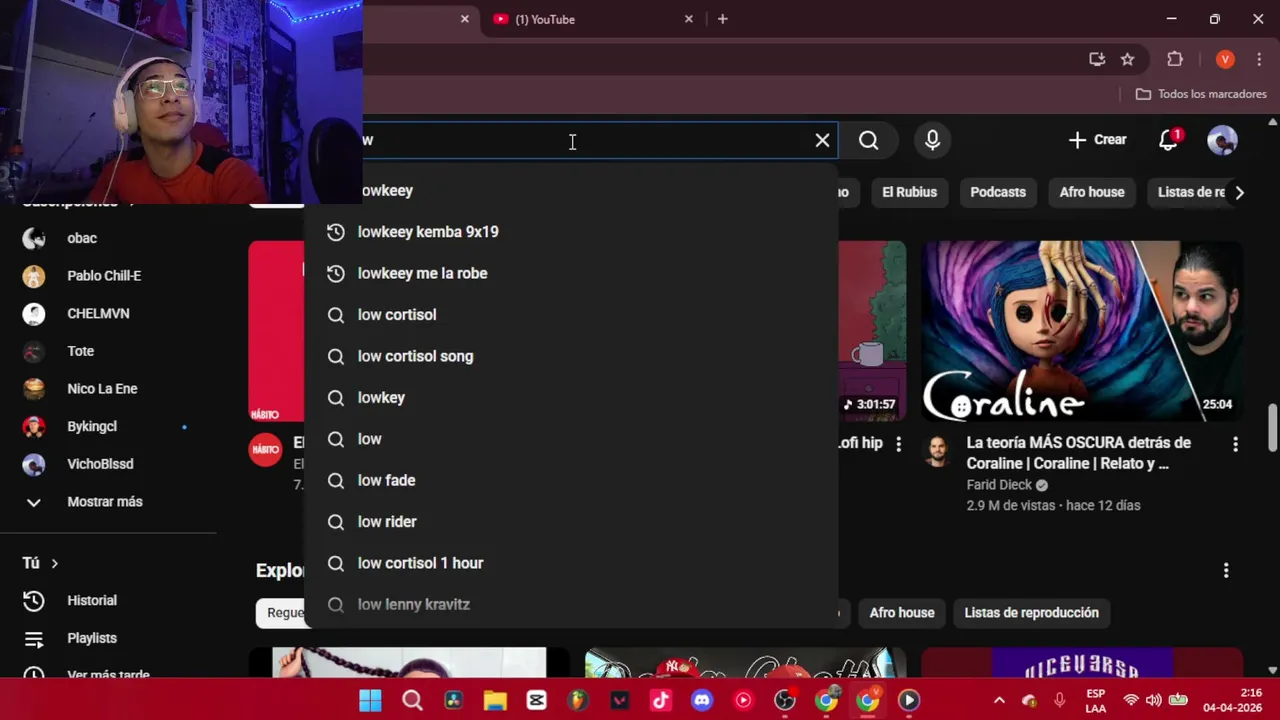1280x720 pixels.
Task: Open Ver más tarde in sidebar
Action: (108, 674)
